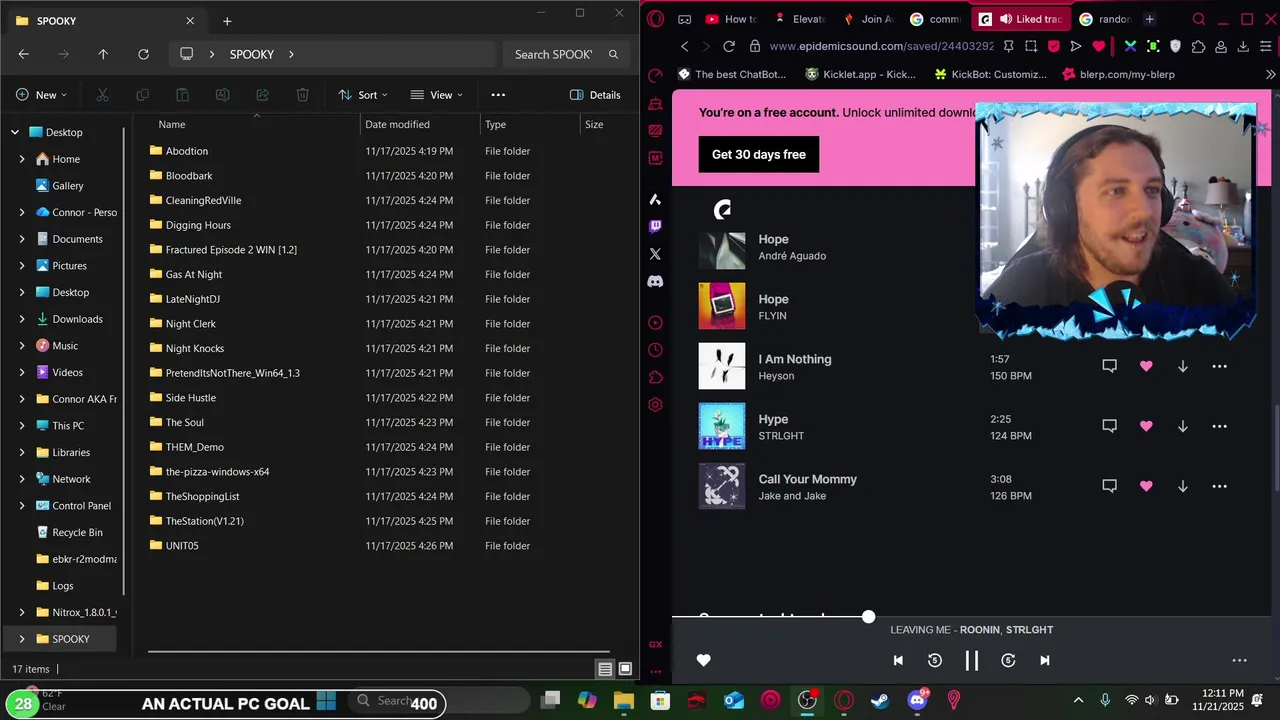
Task: Unlike the track Call Your Mommy
Action: click(1146, 486)
